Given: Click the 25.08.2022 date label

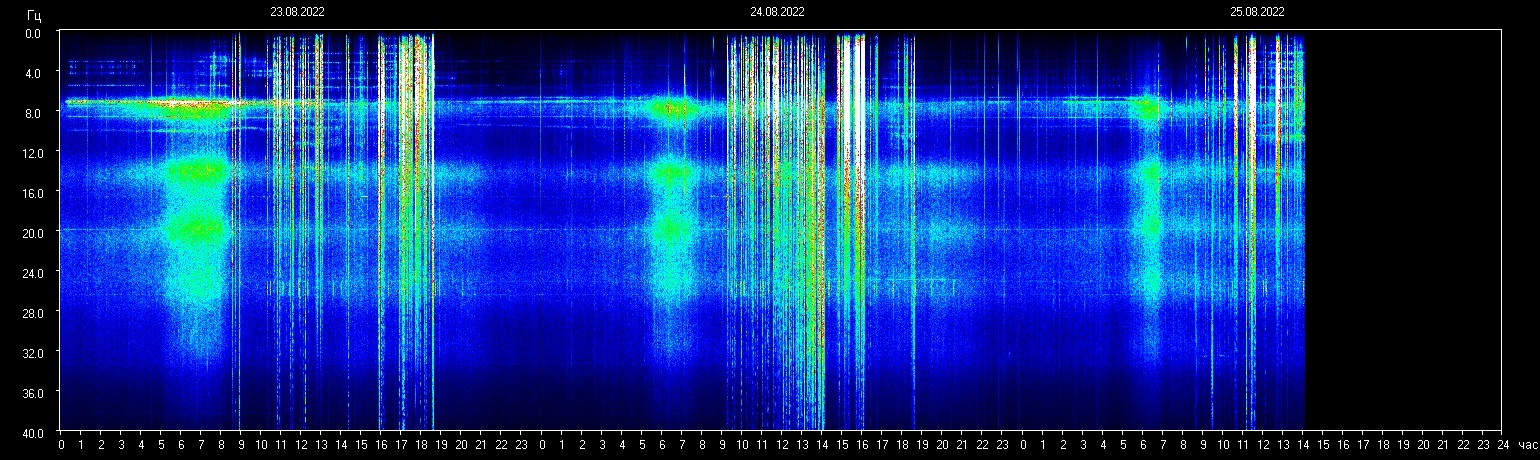Looking at the screenshot, I should tap(1257, 13).
